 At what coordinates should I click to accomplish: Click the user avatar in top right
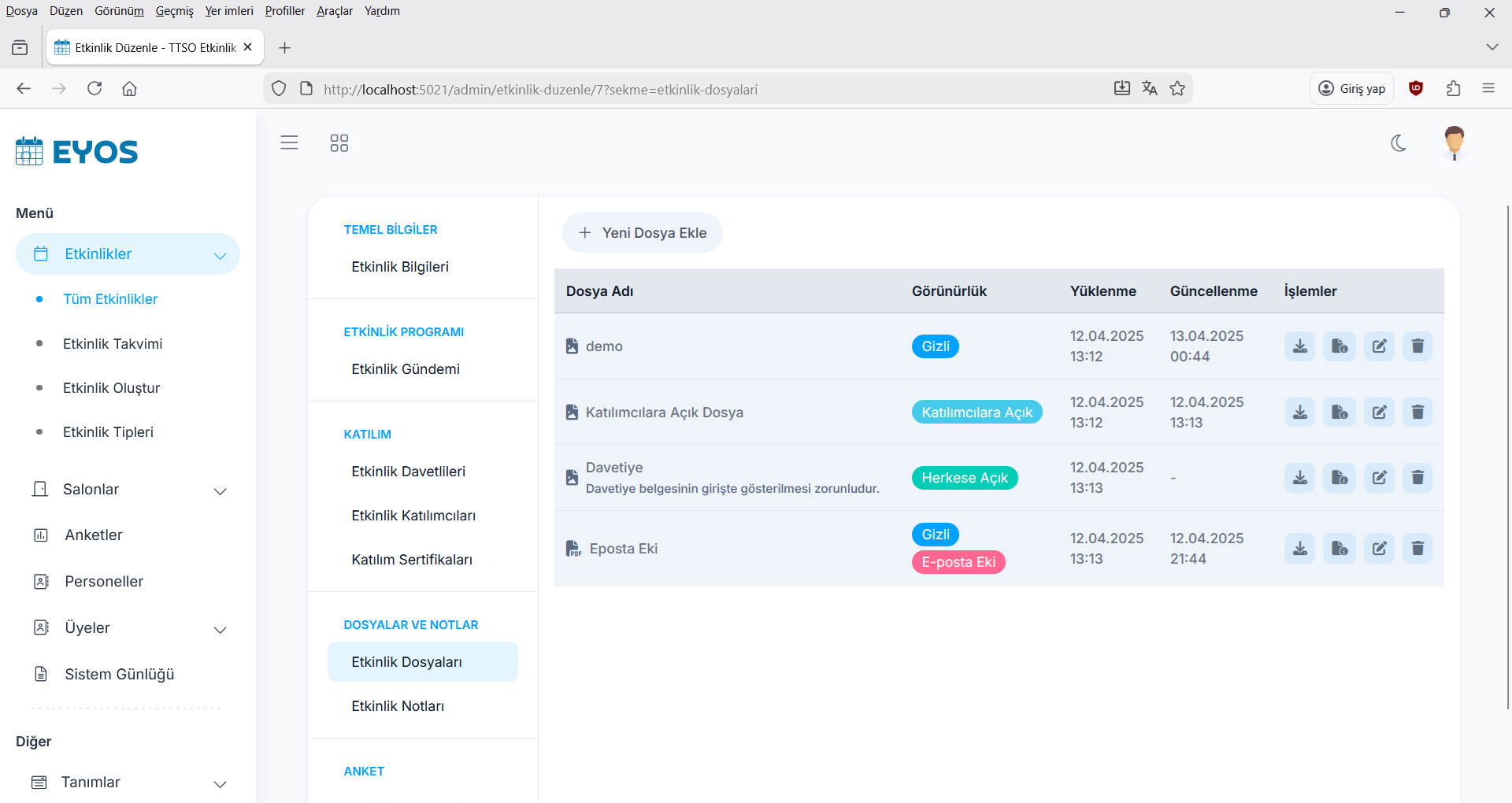(x=1454, y=143)
